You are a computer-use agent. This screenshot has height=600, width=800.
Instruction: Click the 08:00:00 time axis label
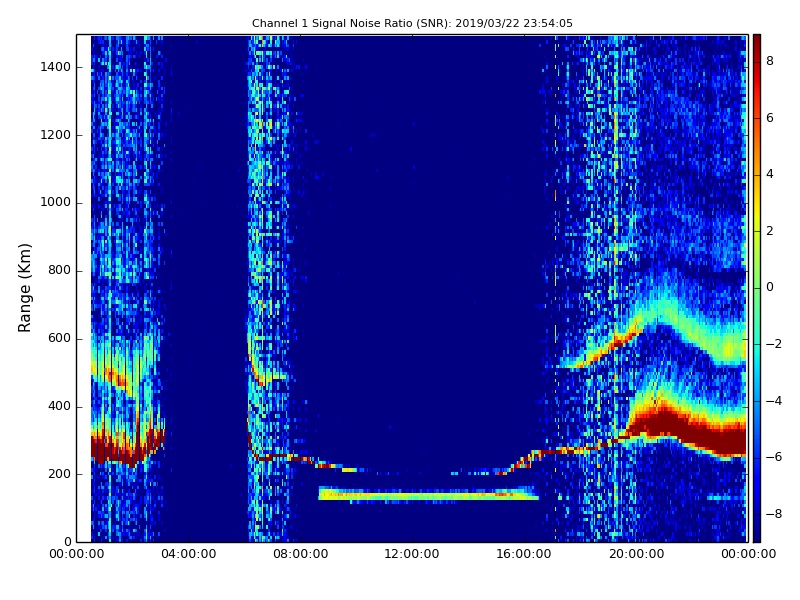[301, 554]
